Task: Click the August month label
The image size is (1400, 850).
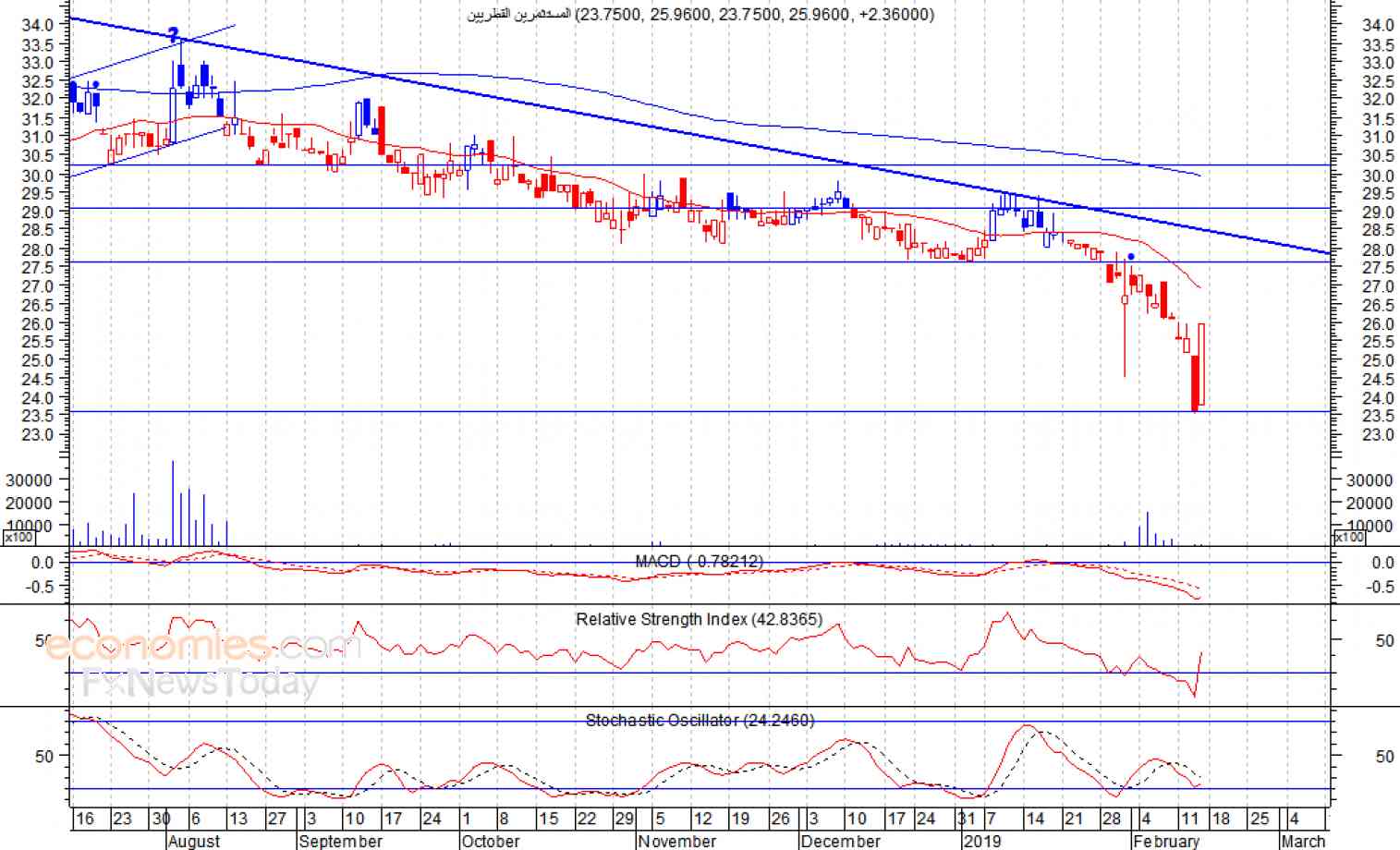Action: pos(195,841)
